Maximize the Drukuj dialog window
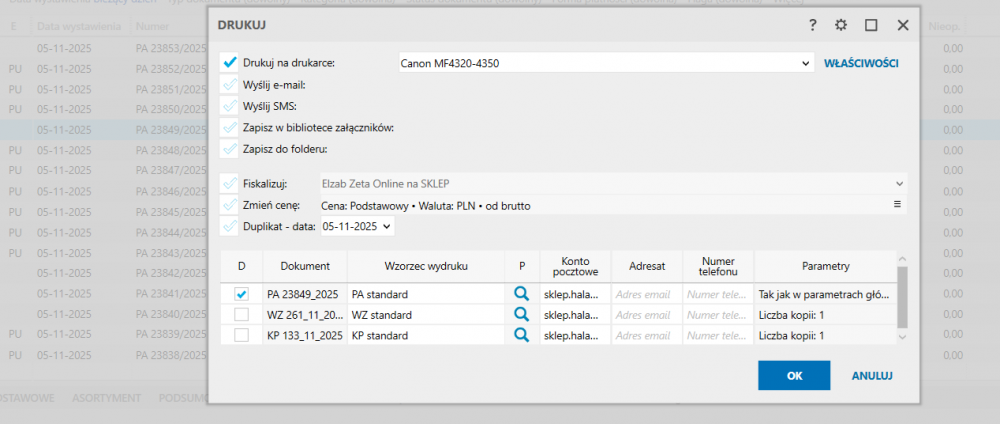1000x424 pixels. click(871, 25)
